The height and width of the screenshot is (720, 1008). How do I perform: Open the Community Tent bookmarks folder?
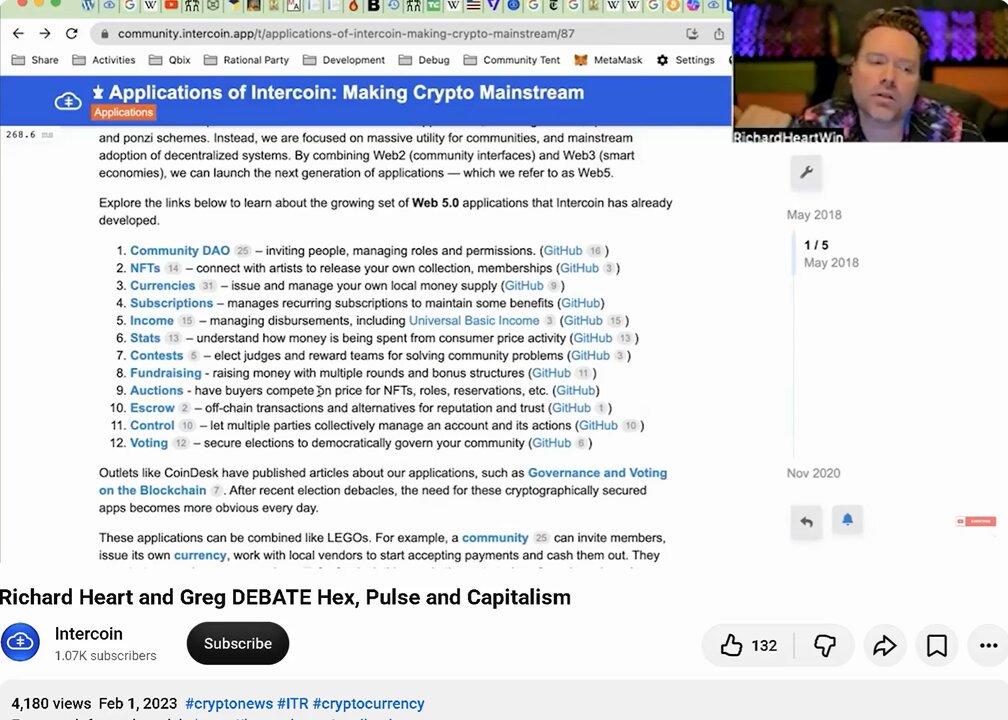512,60
